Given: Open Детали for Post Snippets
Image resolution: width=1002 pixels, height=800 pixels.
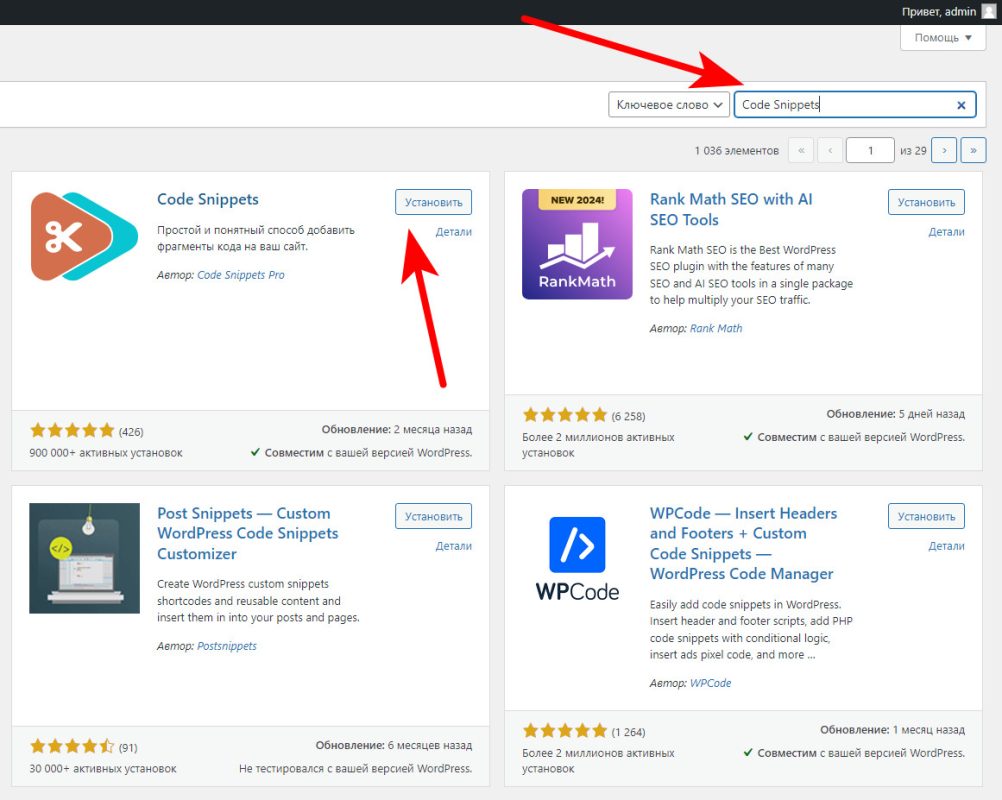Looking at the screenshot, I should pos(454,546).
